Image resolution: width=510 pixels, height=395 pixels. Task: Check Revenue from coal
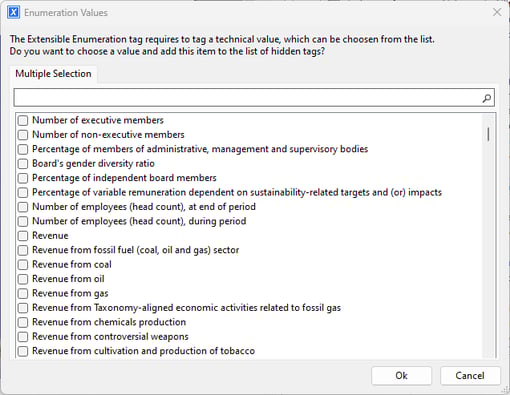pos(23,265)
